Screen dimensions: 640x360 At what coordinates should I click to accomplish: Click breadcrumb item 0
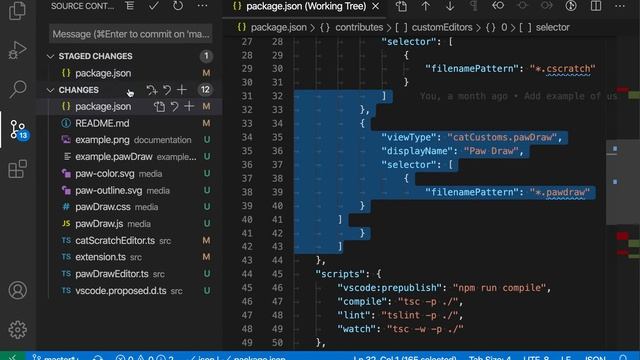click(504, 27)
